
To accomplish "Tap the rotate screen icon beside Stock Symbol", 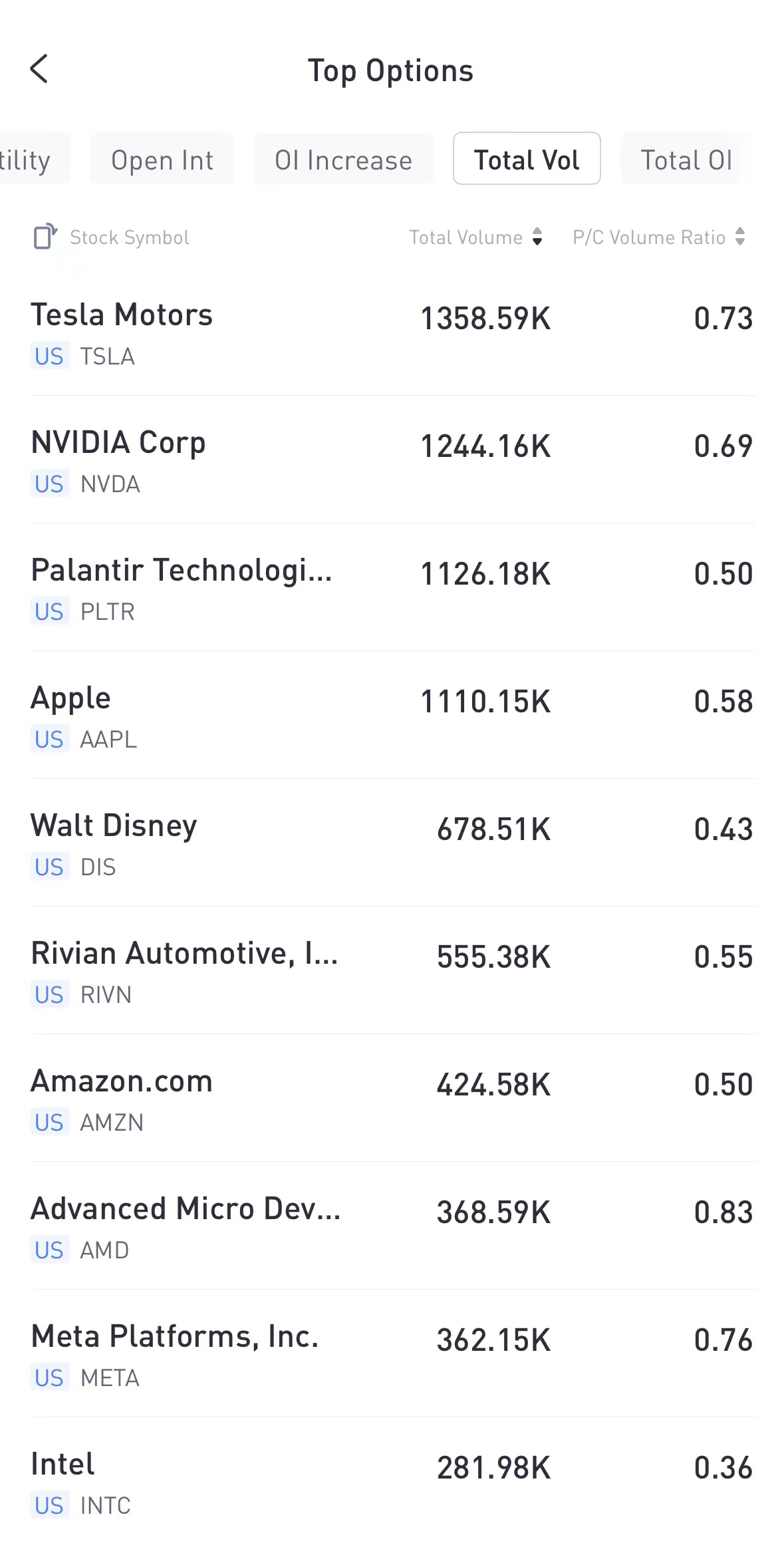I will point(45,237).
